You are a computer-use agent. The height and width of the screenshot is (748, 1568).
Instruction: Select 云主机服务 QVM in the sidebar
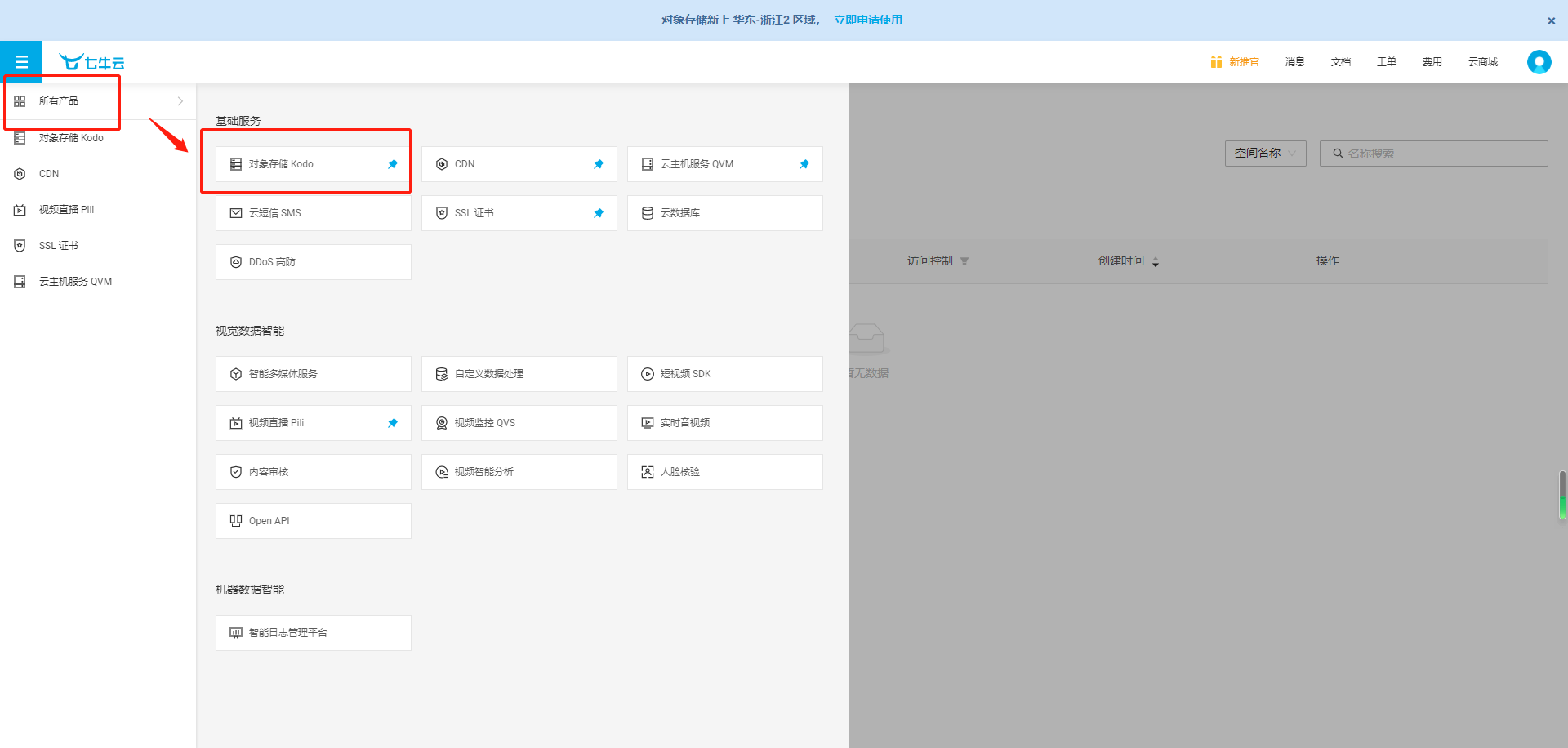click(x=98, y=282)
